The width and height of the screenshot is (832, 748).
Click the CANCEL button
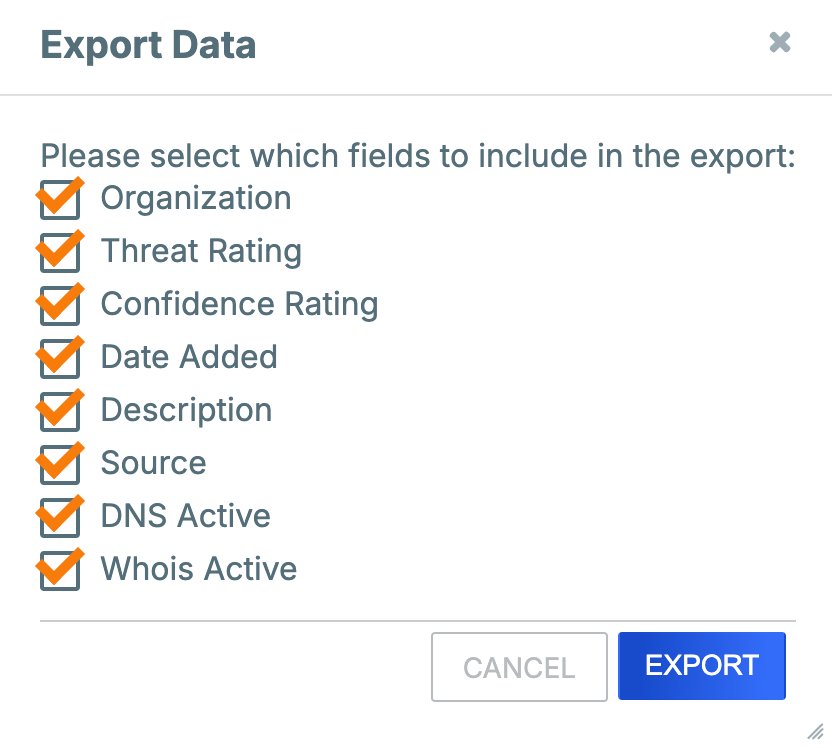519,666
